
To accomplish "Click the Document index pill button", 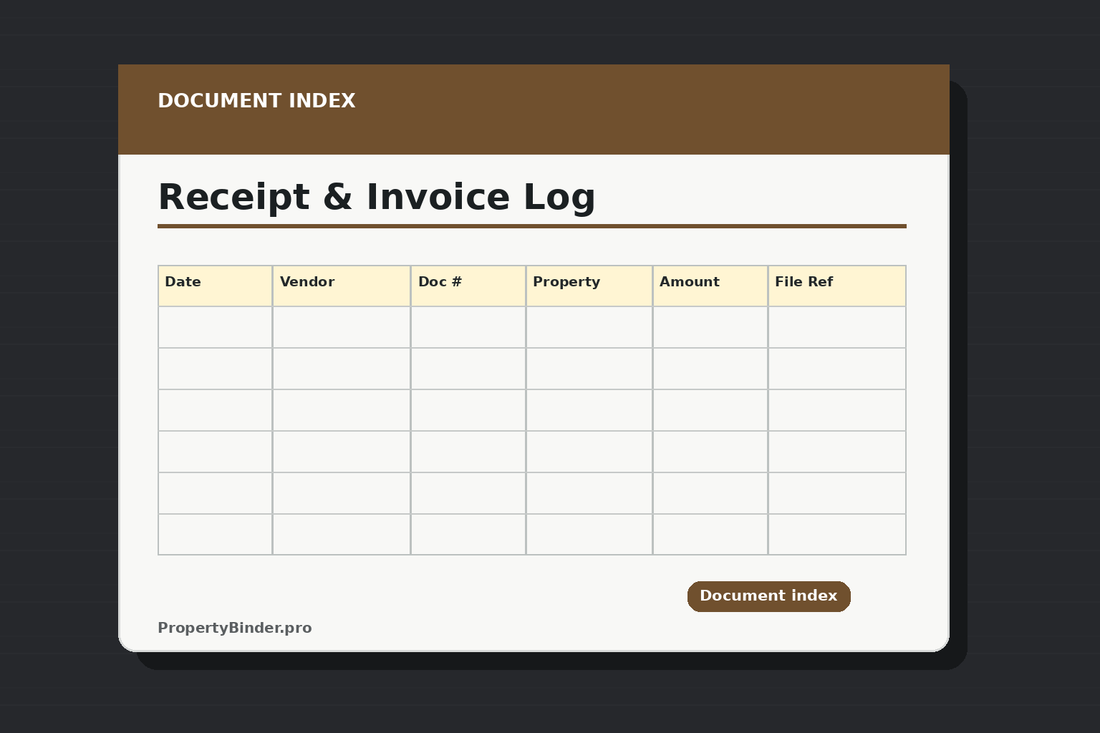I will 768,596.
